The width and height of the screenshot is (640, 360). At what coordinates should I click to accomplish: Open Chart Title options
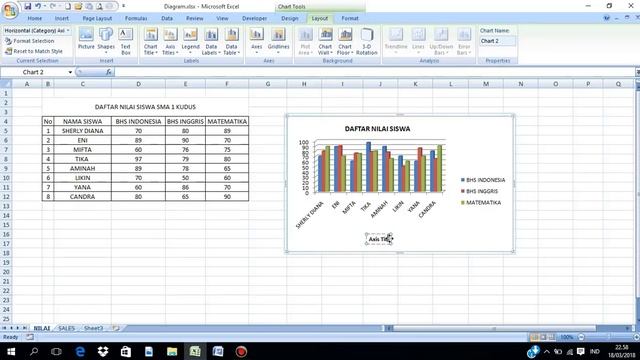(x=151, y=41)
